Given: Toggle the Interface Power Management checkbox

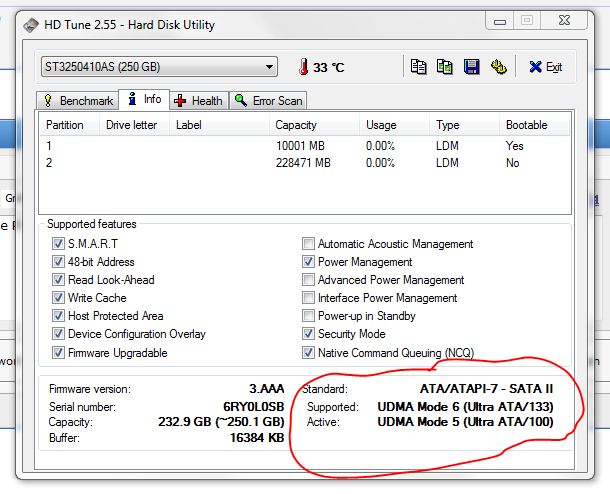Looking at the screenshot, I should (x=308, y=298).
